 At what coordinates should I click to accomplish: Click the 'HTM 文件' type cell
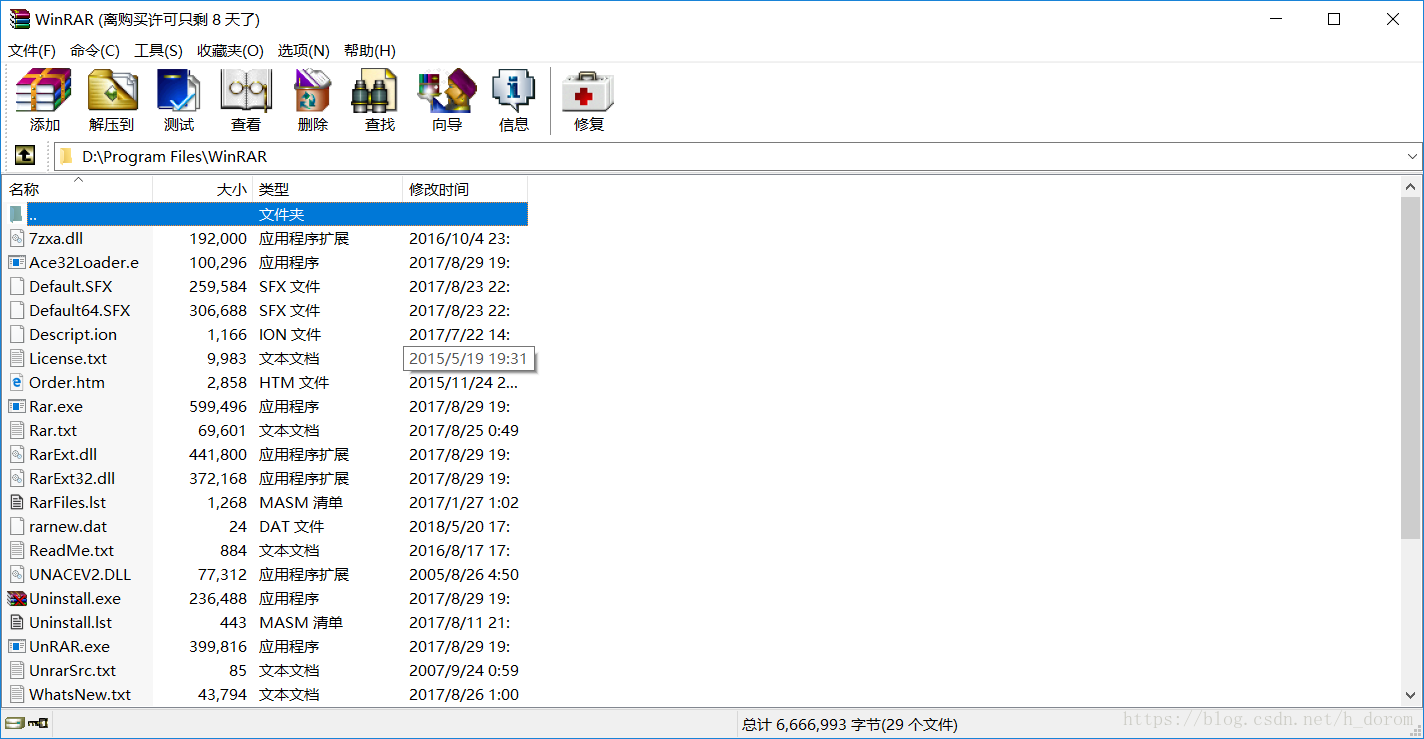pos(294,382)
